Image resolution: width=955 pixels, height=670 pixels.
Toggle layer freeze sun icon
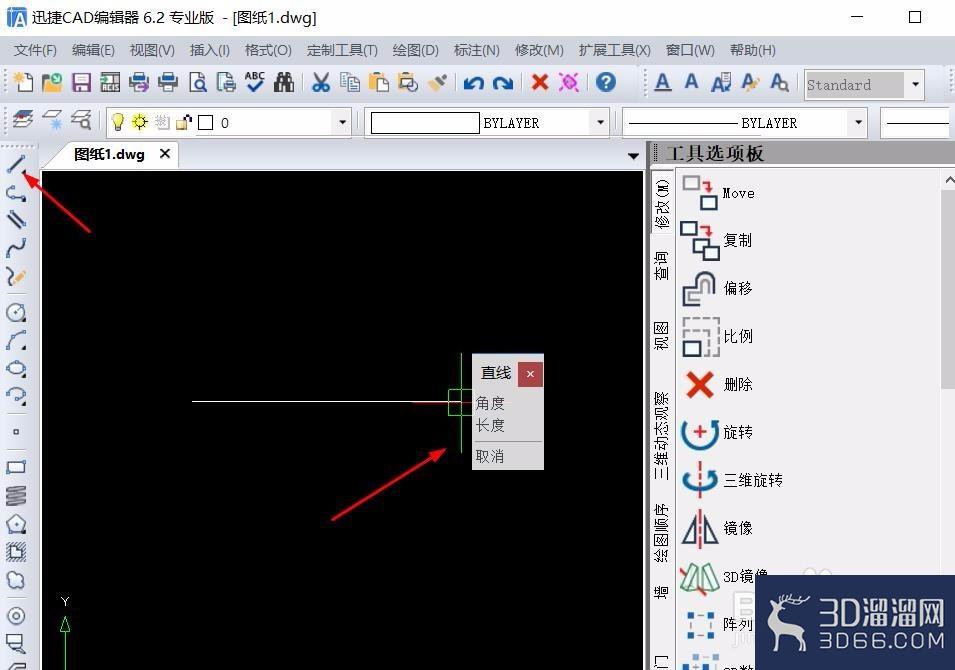(x=140, y=122)
